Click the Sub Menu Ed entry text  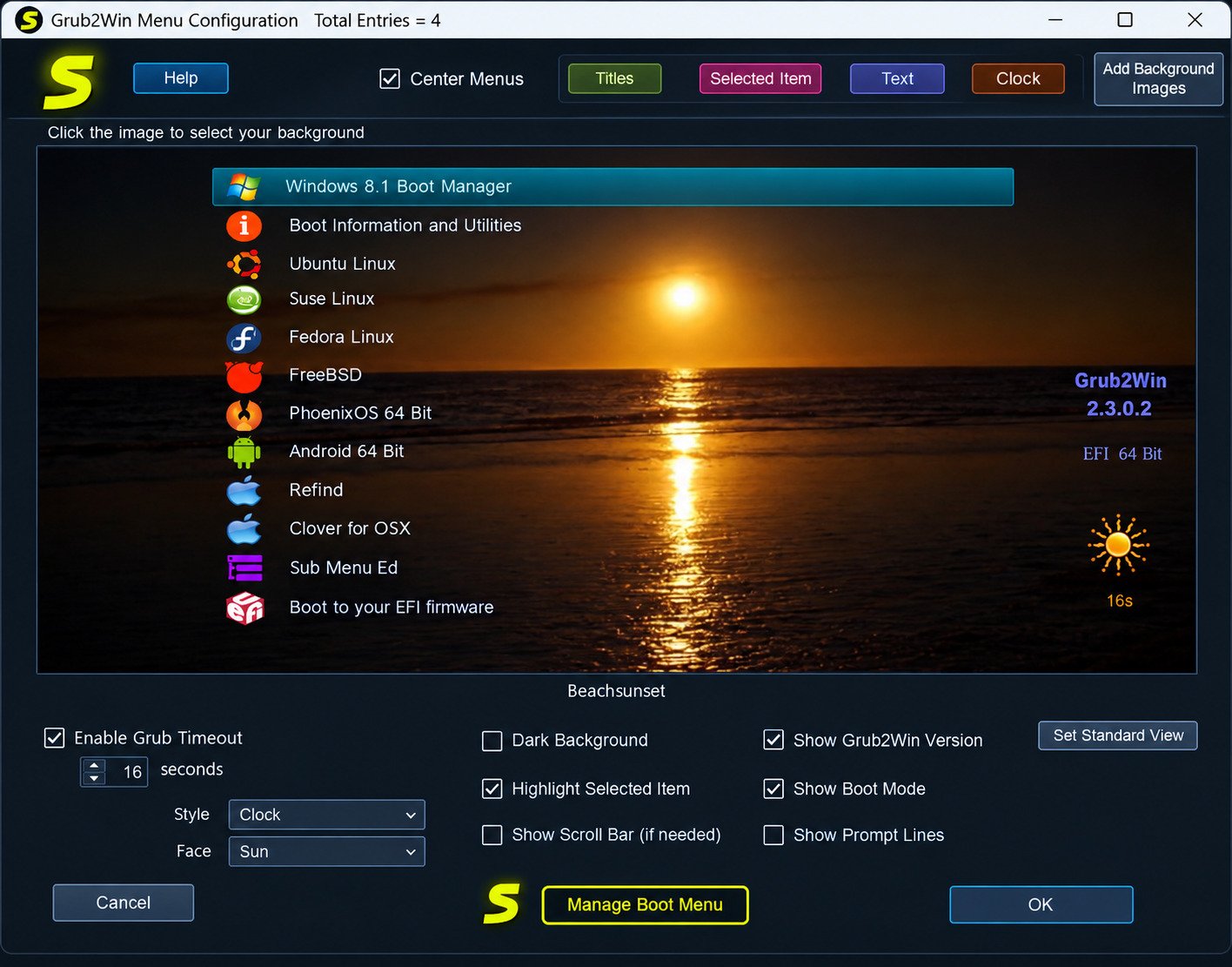click(x=344, y=567)
